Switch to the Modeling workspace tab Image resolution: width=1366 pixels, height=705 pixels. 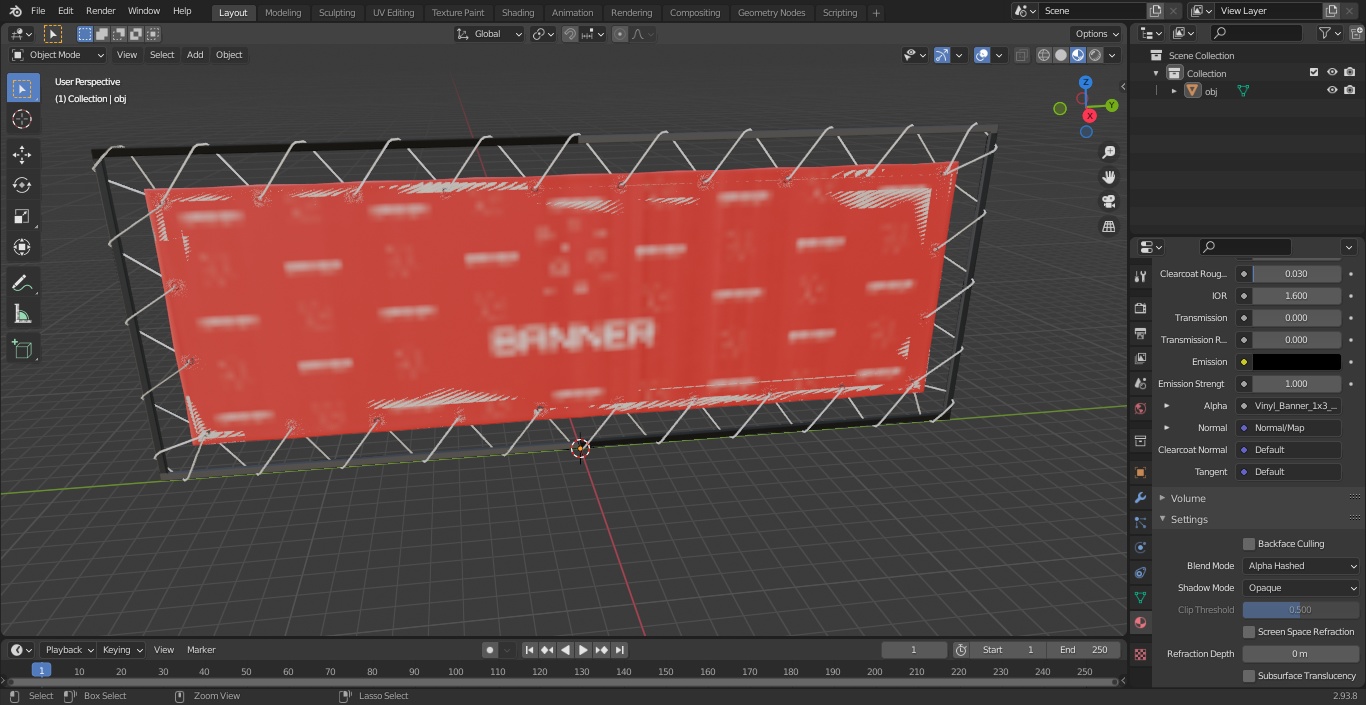[x=283, y=12]
